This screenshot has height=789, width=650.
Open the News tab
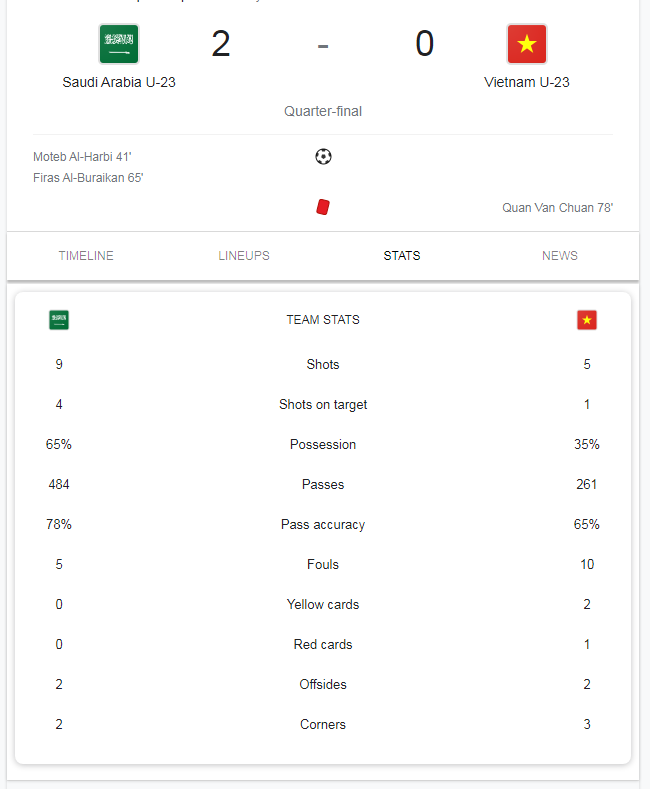560,256
